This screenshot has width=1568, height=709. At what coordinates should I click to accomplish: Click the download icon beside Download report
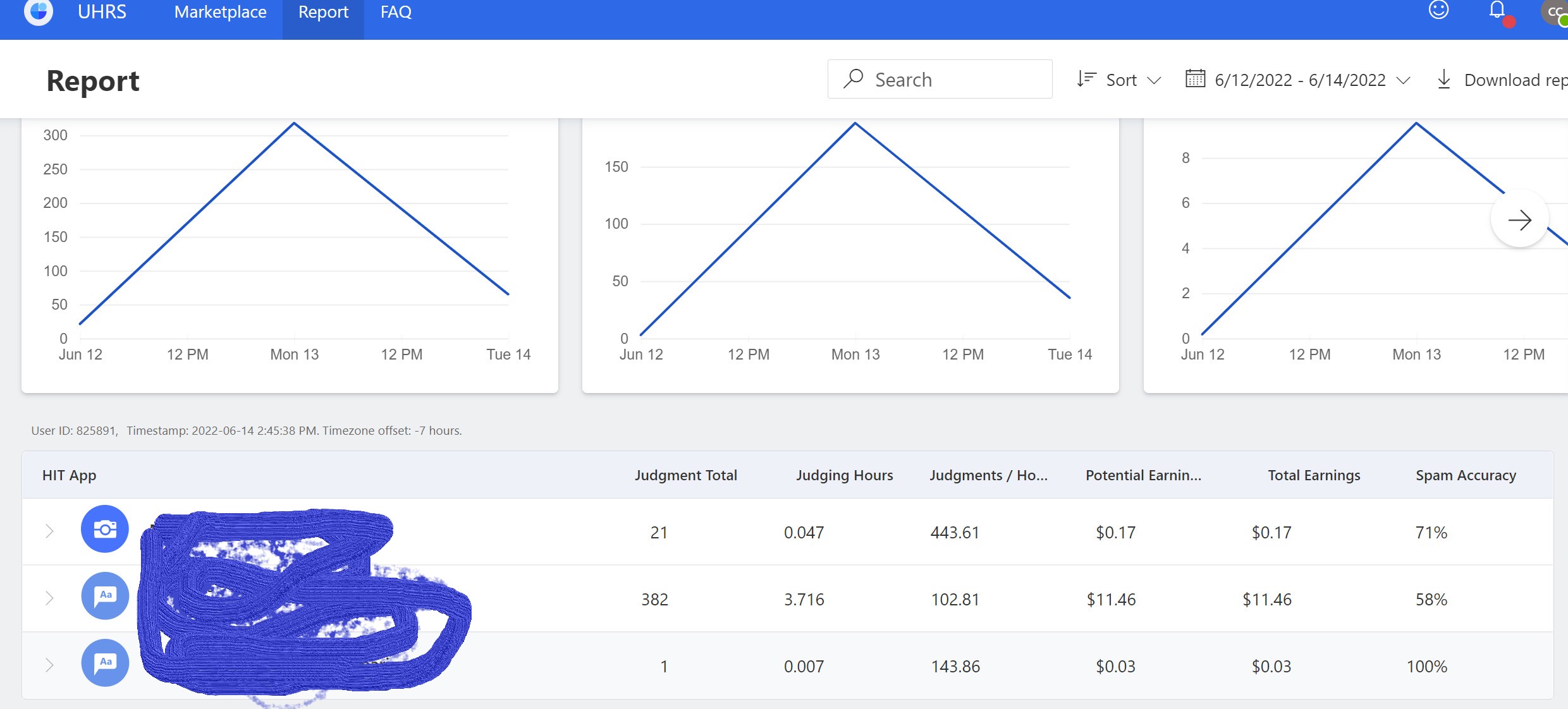(x=1444, y=80)
